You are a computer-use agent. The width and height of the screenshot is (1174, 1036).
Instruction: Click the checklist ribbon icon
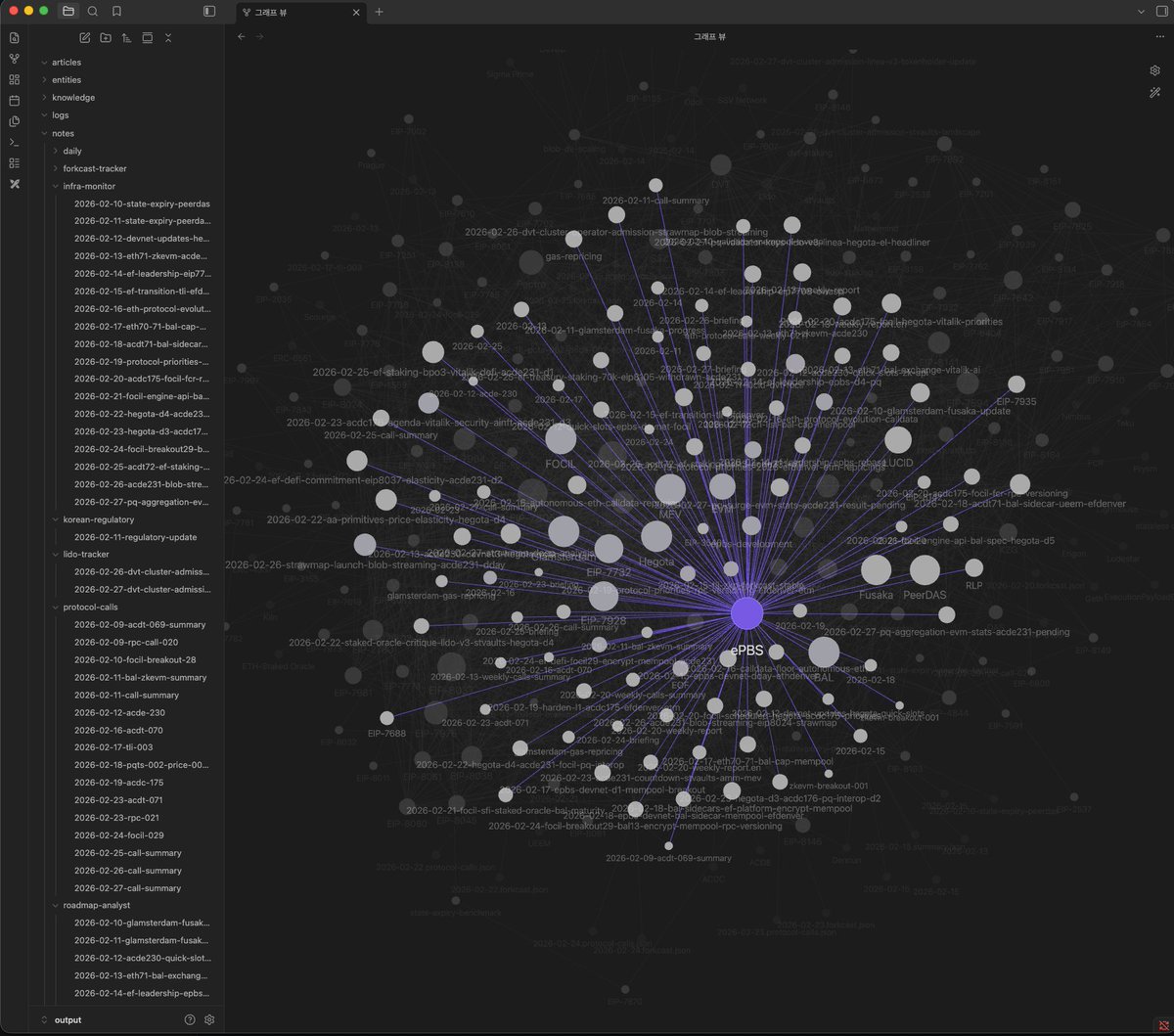click(14, 163)
